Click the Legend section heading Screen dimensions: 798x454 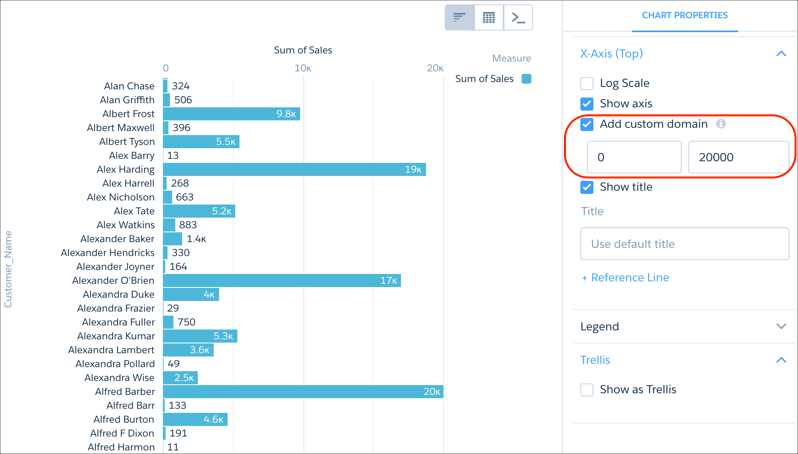point(600,326)
